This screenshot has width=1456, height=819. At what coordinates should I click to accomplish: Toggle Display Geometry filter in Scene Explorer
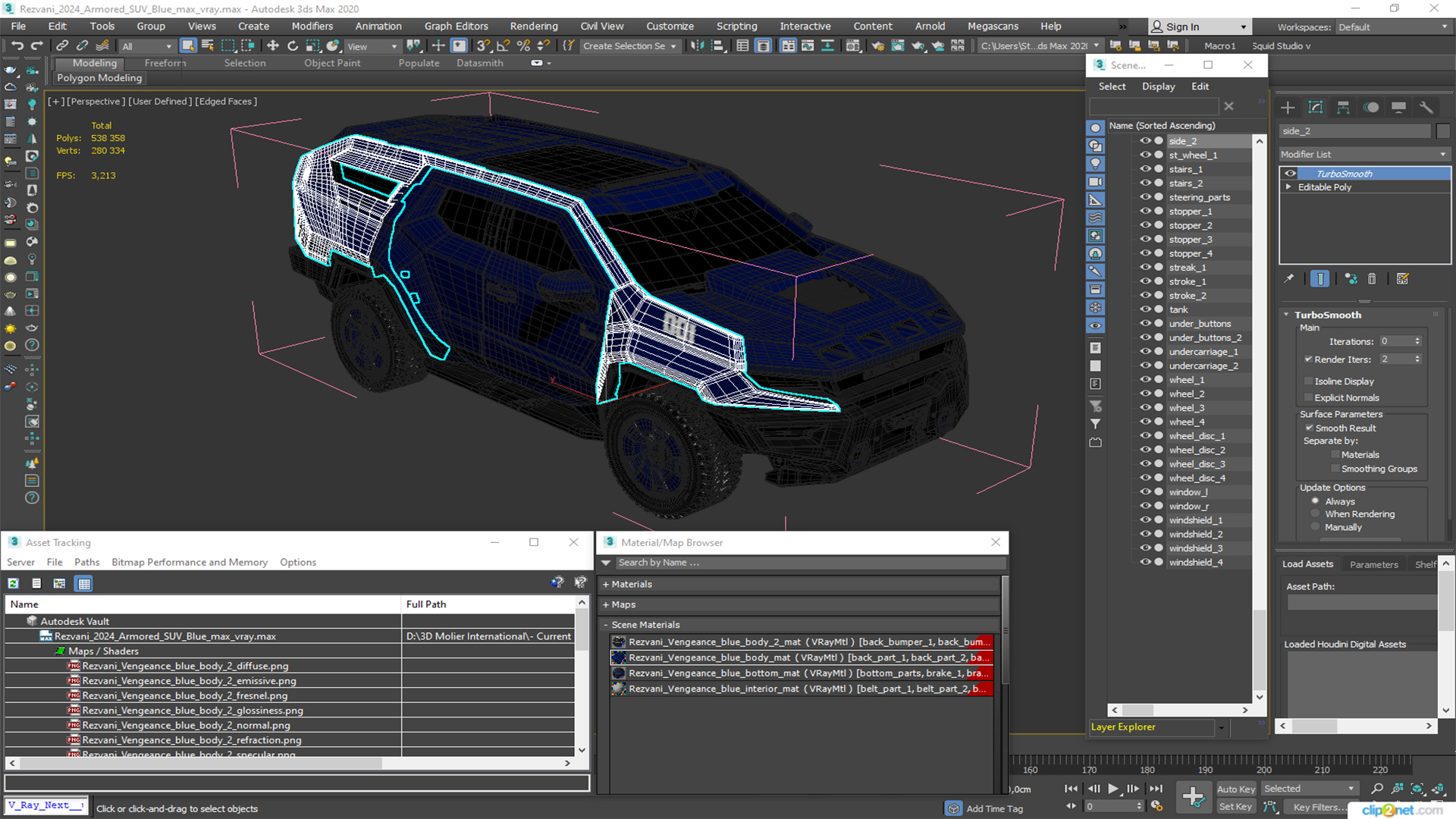pos(1096,127)
